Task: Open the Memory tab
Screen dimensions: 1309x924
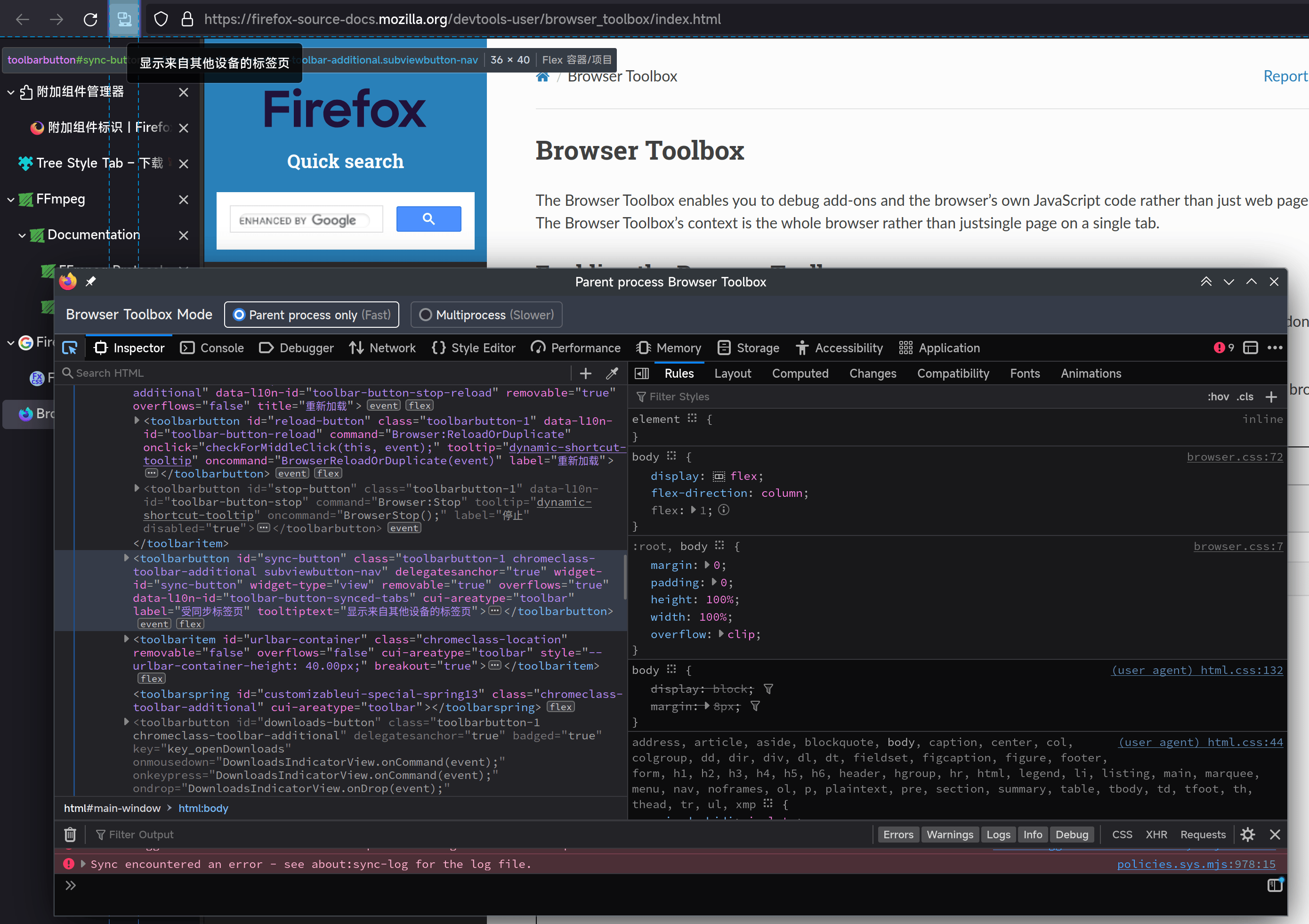Action: pyautogui.click(x=668, y=348)
